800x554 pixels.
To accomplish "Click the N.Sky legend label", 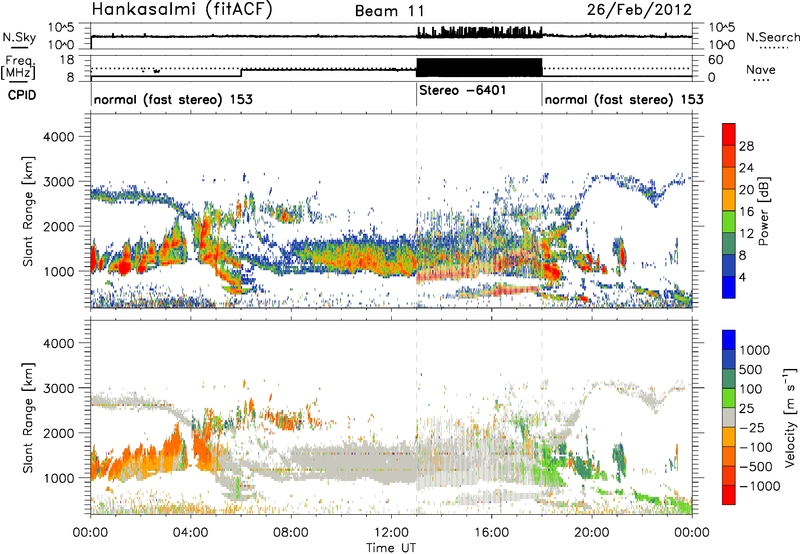I will coord(19,37).
